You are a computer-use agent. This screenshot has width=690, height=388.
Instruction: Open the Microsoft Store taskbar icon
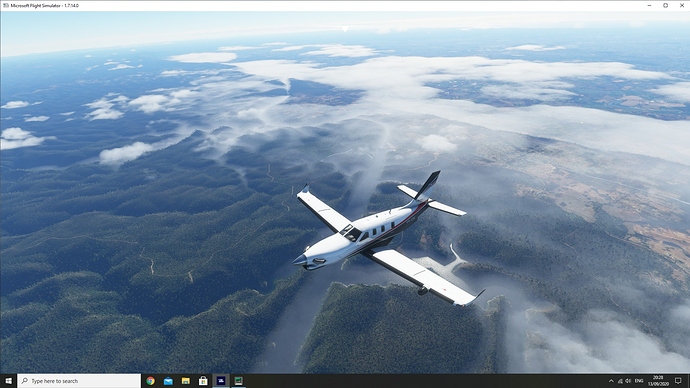203,381
